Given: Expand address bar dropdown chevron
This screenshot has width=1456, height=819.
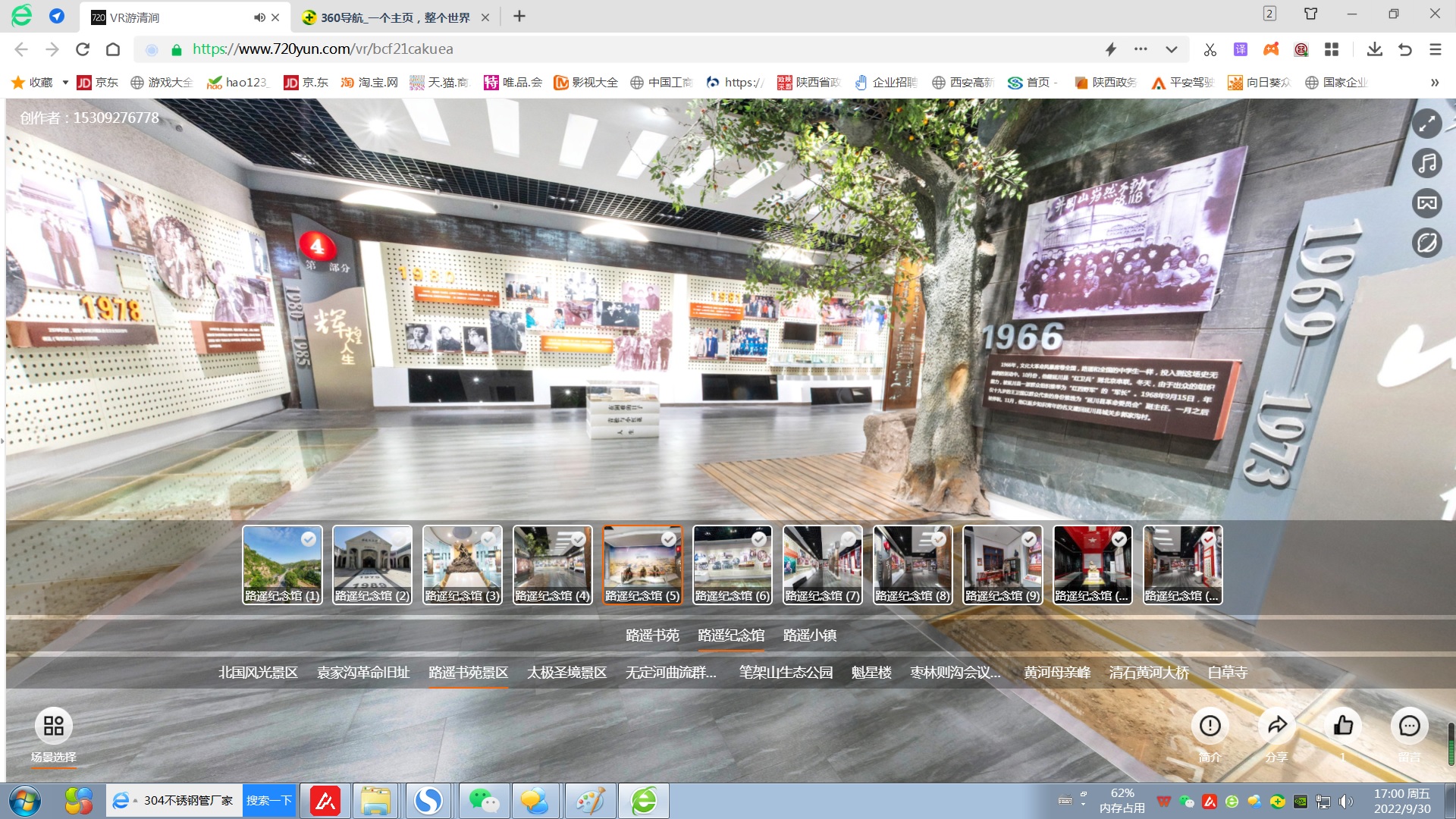Looking at the screenshot, I should pyautogui.click(x=1172, y=49).
